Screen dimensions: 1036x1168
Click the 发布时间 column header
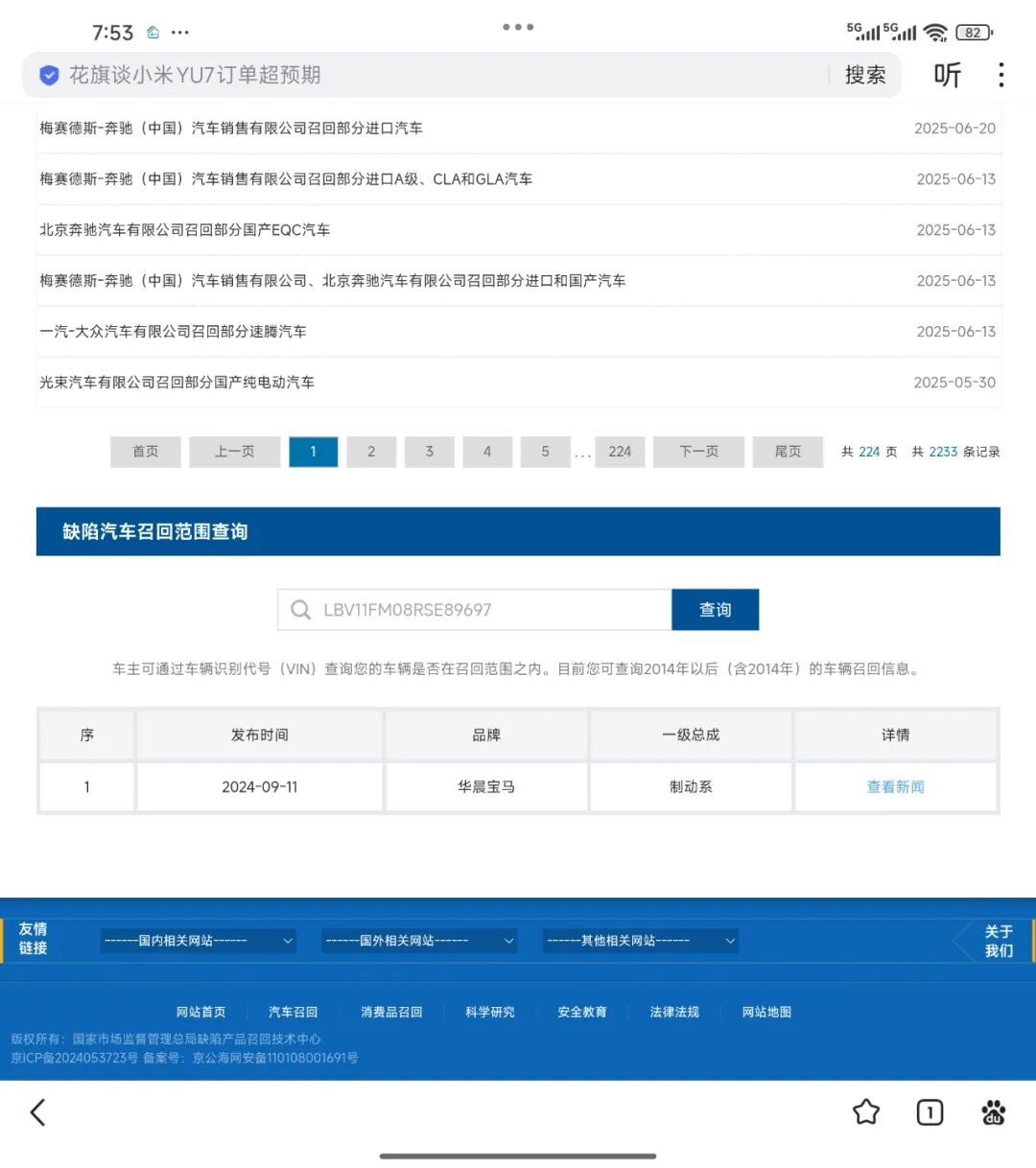tap(260, 736)
